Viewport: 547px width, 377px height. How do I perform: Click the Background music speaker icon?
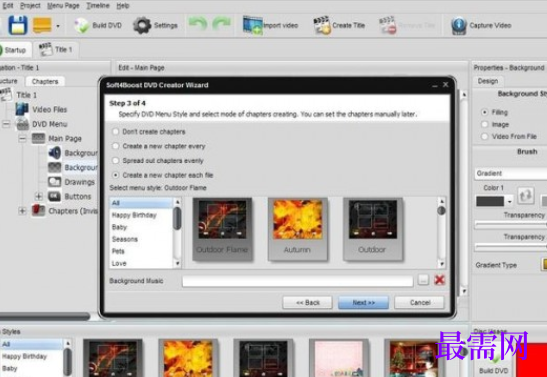(55, 153)
